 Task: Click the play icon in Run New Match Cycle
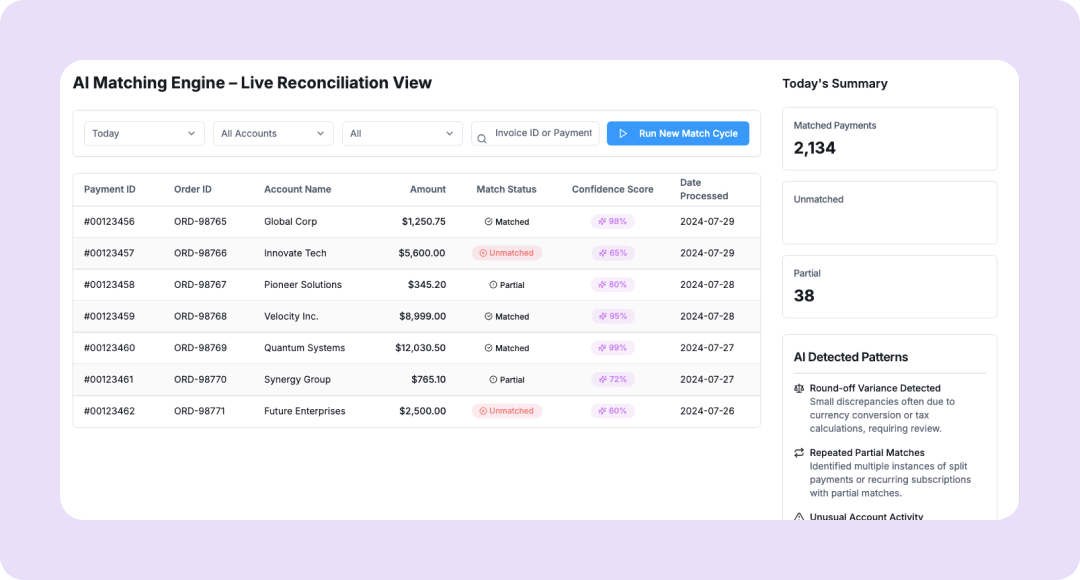click(x=623, y=134)
